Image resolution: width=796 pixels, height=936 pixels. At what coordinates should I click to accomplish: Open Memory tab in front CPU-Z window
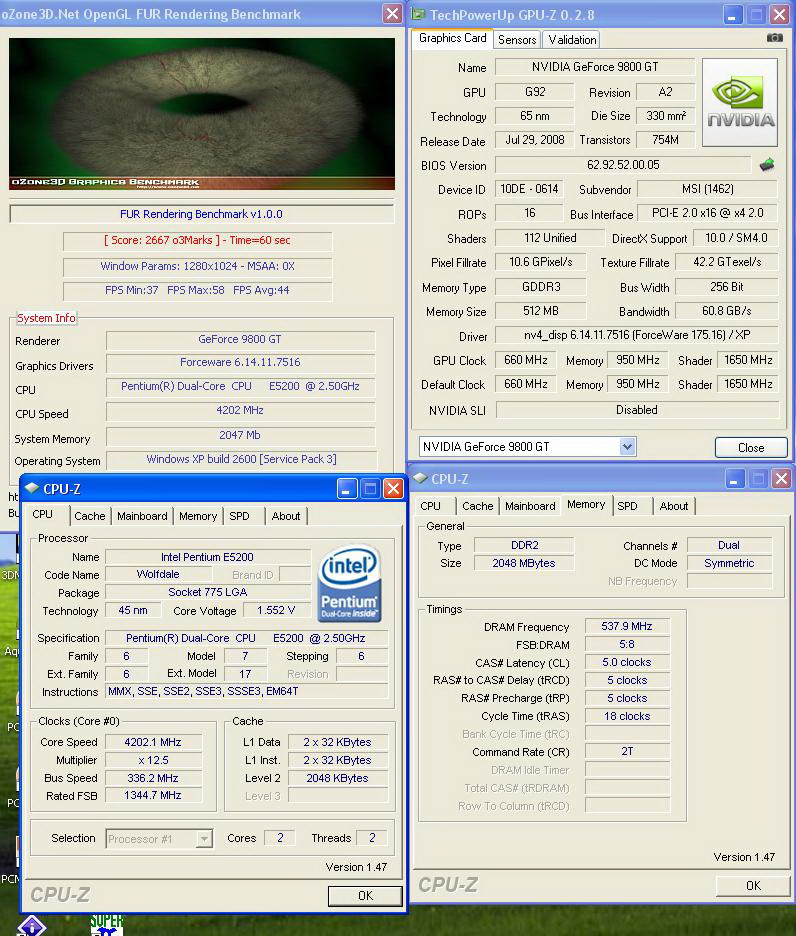pos(198,516)
